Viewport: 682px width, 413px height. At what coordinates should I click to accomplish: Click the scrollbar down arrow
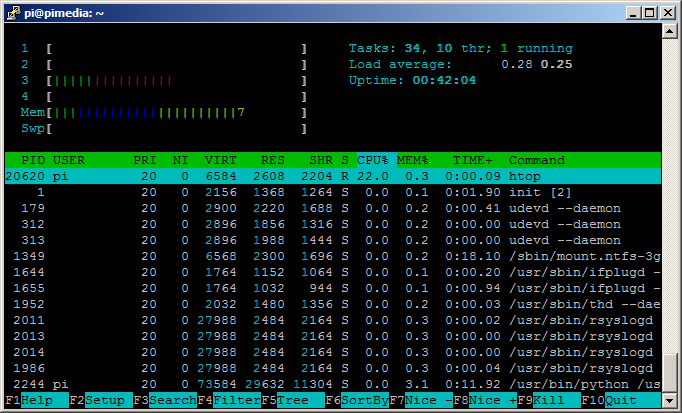[669, 400]
